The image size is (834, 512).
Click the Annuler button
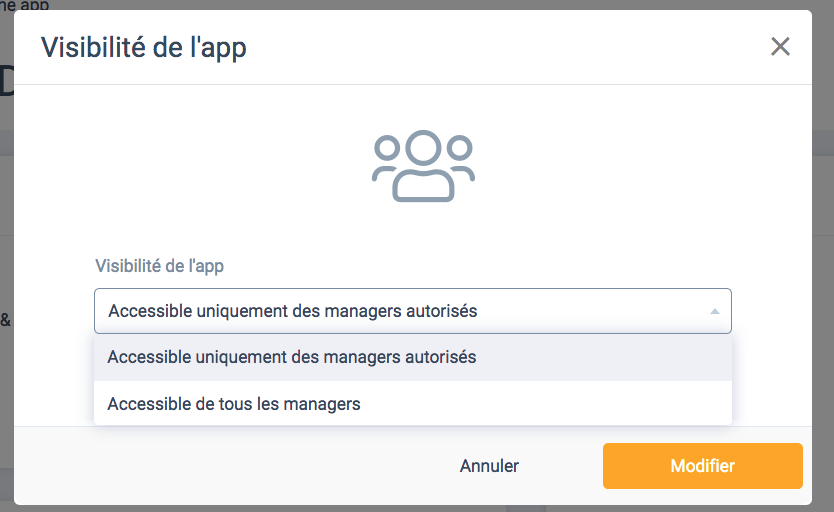489,466
